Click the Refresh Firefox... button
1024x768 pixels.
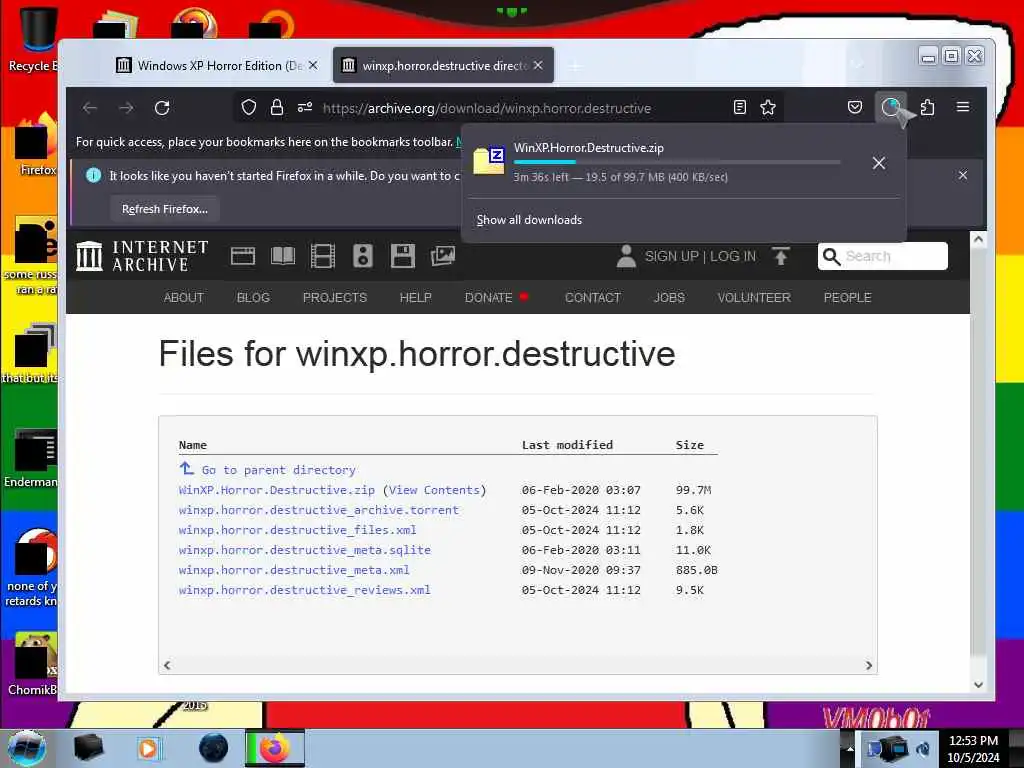point(165,209)
